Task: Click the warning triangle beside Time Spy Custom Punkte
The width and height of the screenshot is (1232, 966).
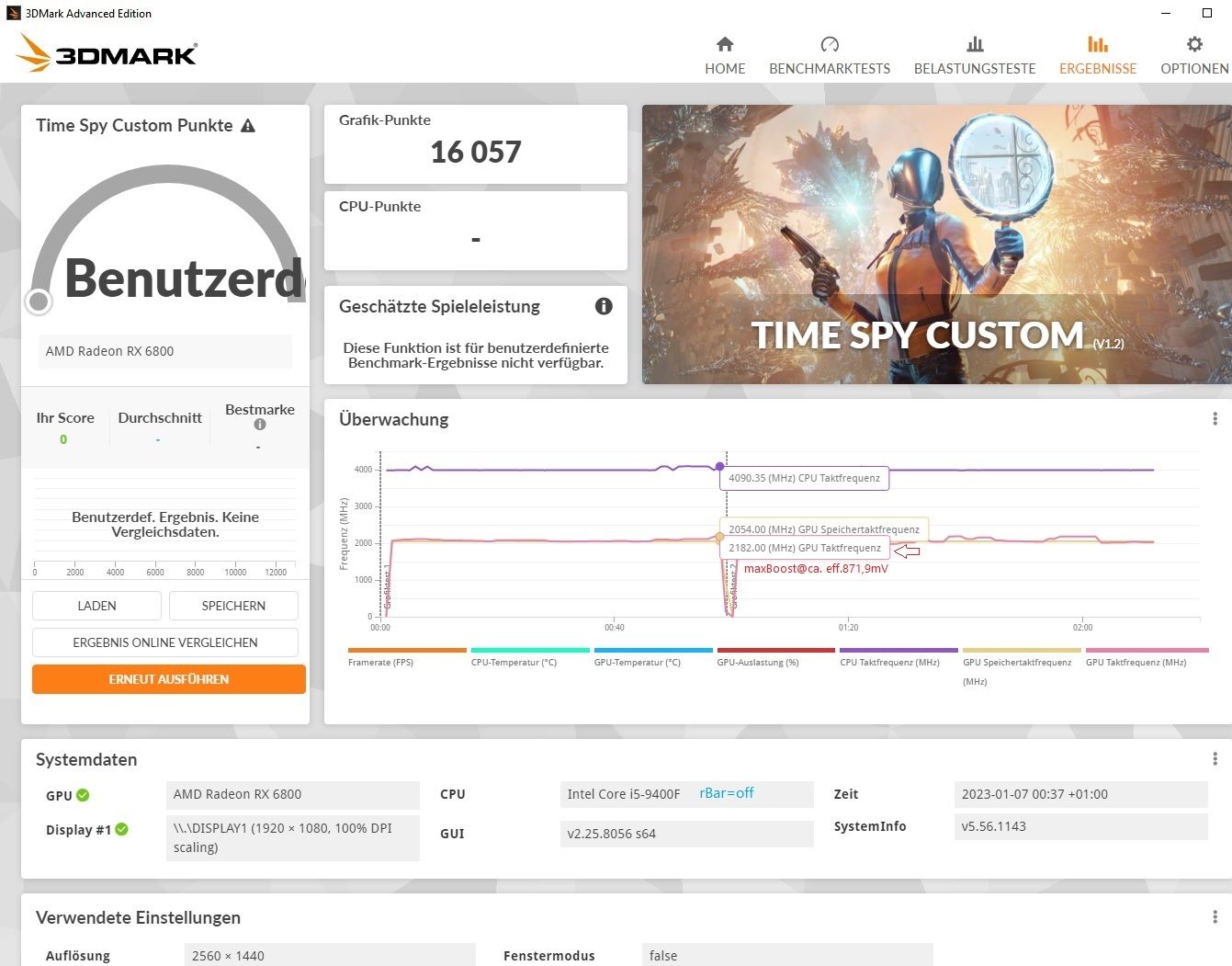Action: click(x=248, y=126)
